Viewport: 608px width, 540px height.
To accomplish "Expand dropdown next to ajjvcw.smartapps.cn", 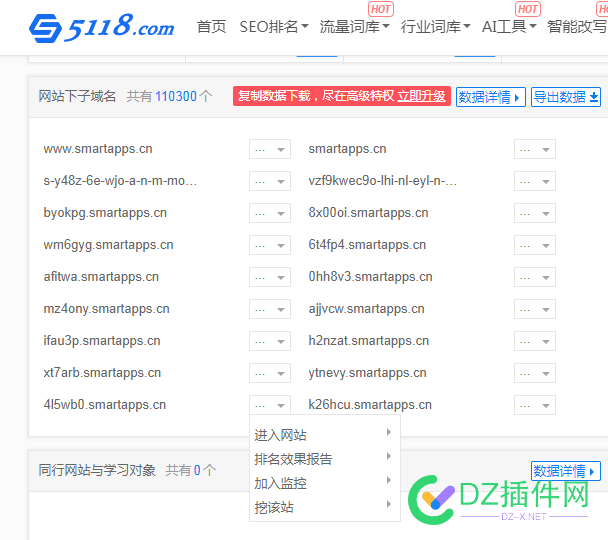I will [x=535, y=309].
